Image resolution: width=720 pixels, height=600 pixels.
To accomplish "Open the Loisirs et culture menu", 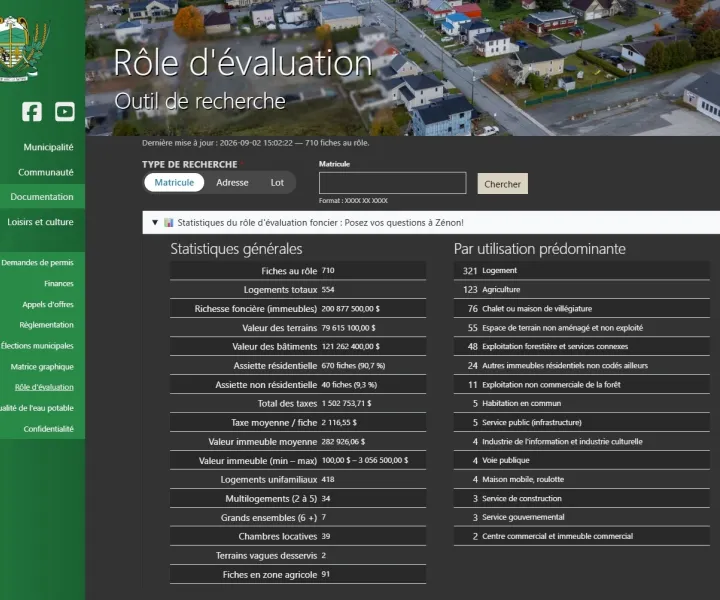I will coord(40,222).
